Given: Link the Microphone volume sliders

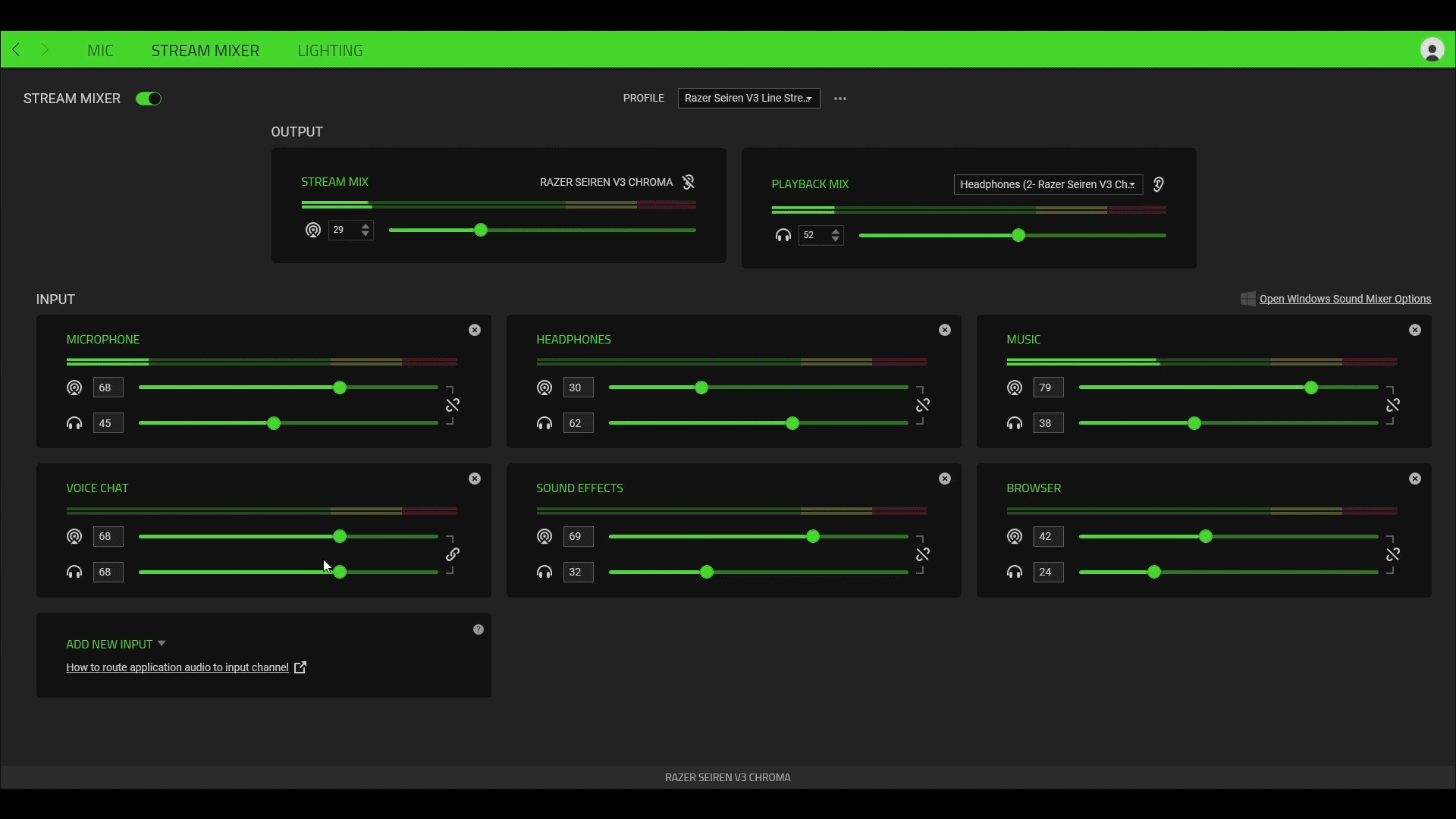Looking at the screenshot, I should pyautogui.click(x=453, y=406).
